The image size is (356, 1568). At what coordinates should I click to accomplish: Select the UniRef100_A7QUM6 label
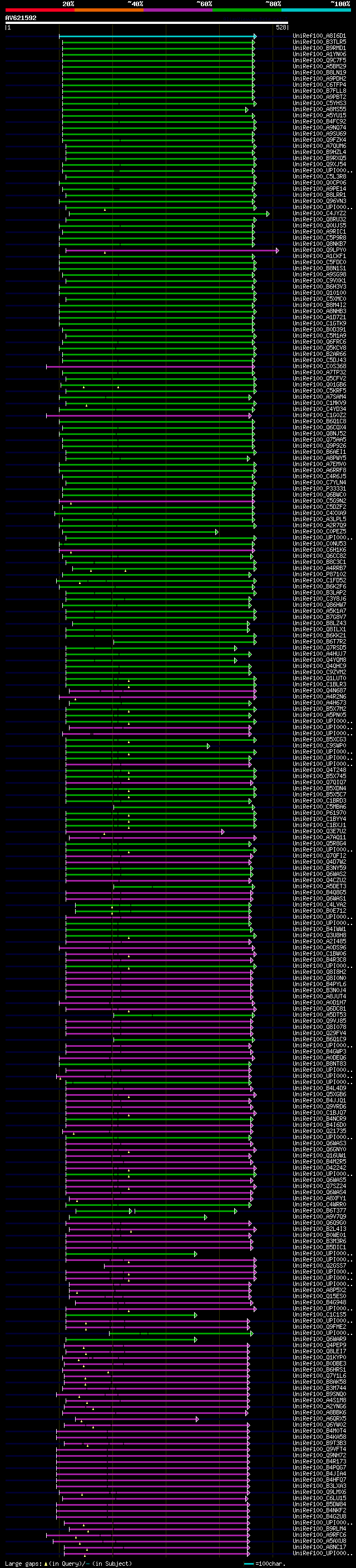319,147
